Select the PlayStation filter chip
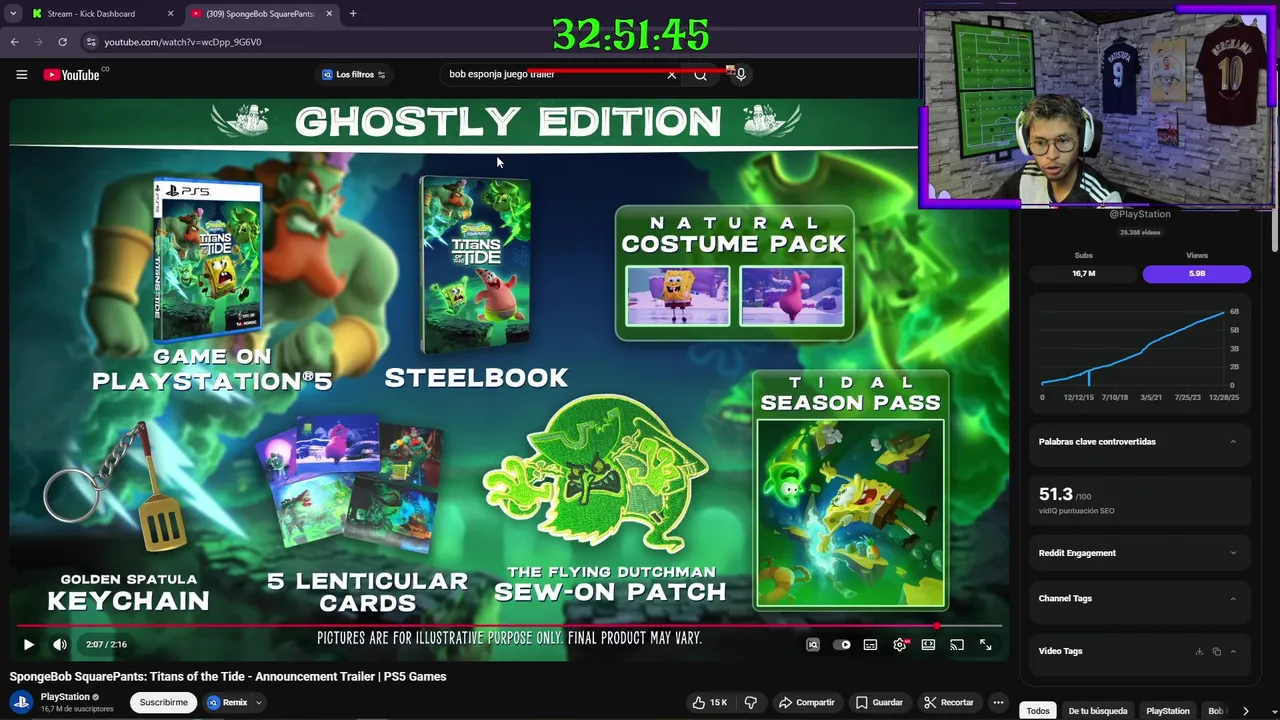The image size is (1280, 720). coord(1168,711)
